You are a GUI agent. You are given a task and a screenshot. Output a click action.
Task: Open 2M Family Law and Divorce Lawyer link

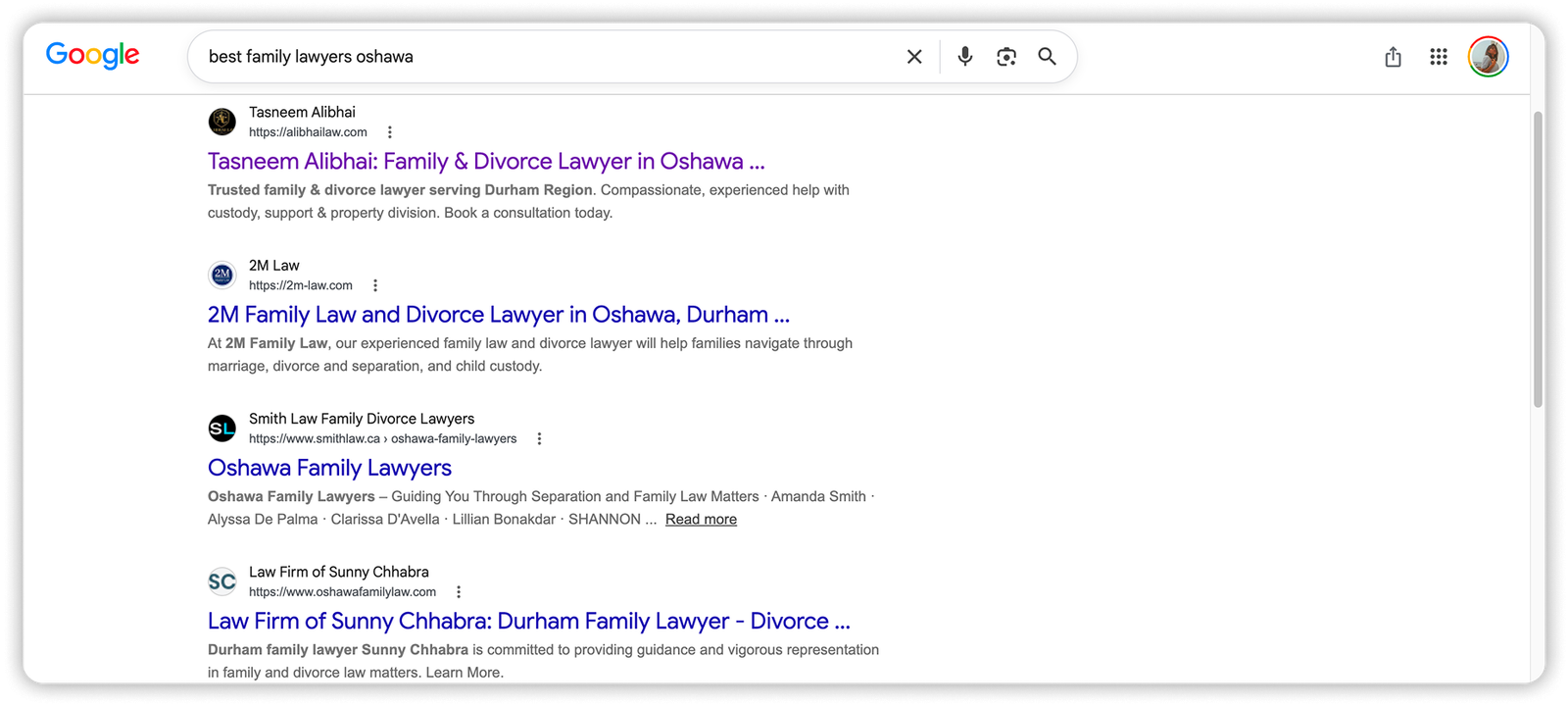tap(499, 315)
